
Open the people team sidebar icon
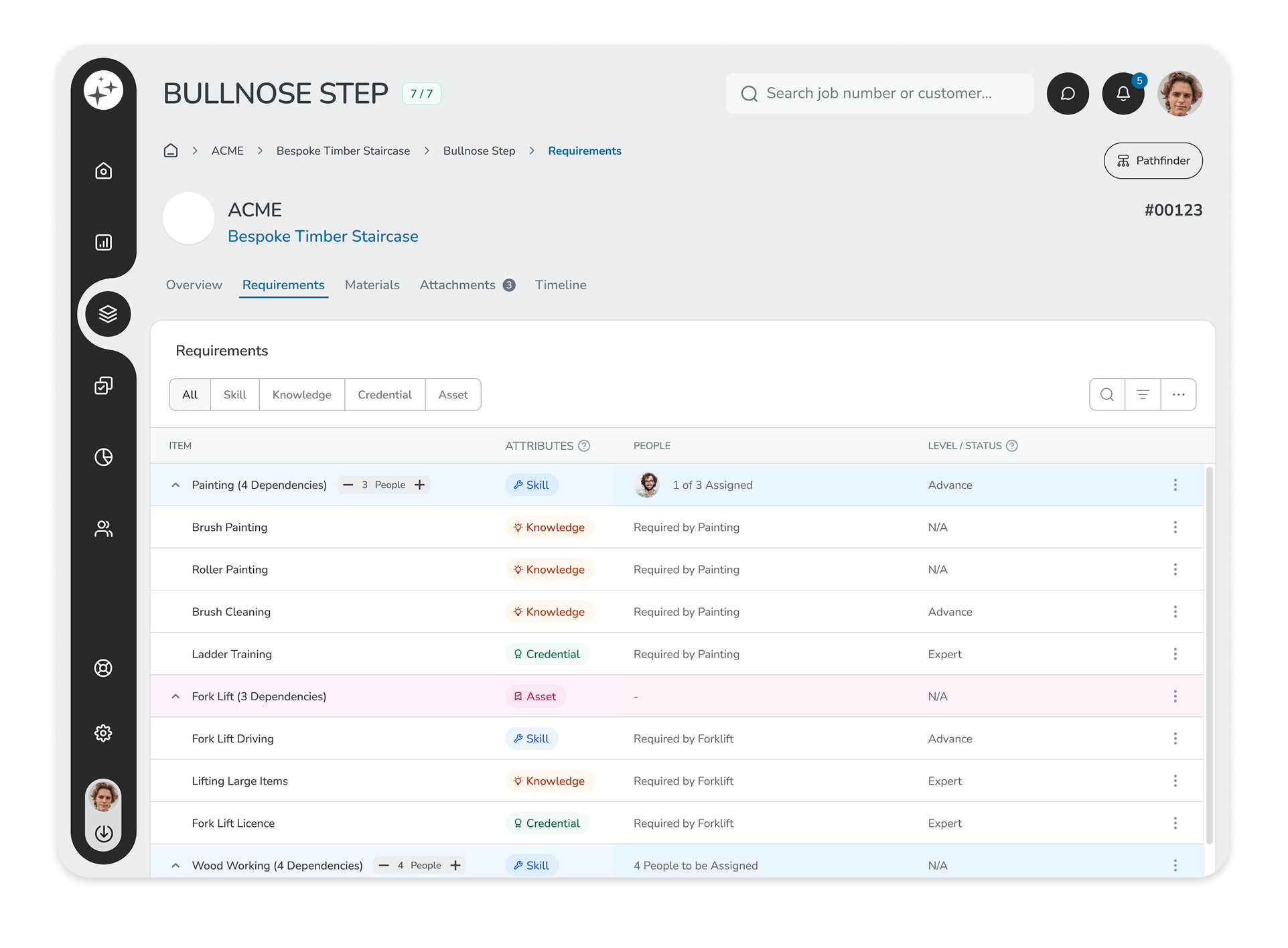pyautogui.click(x=103, y=529)
